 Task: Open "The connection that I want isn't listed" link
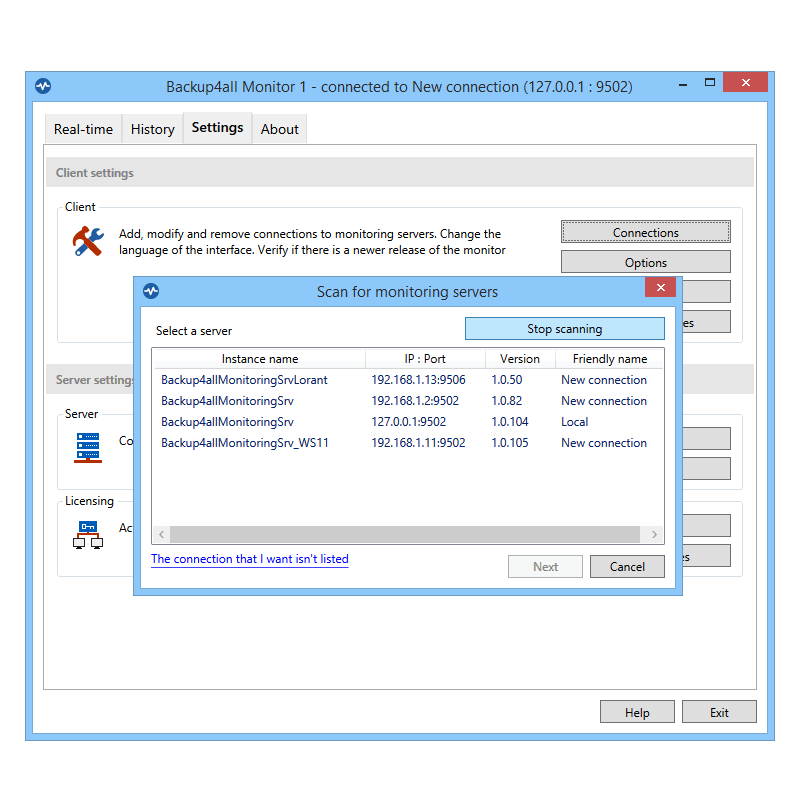tap(250, 559)
